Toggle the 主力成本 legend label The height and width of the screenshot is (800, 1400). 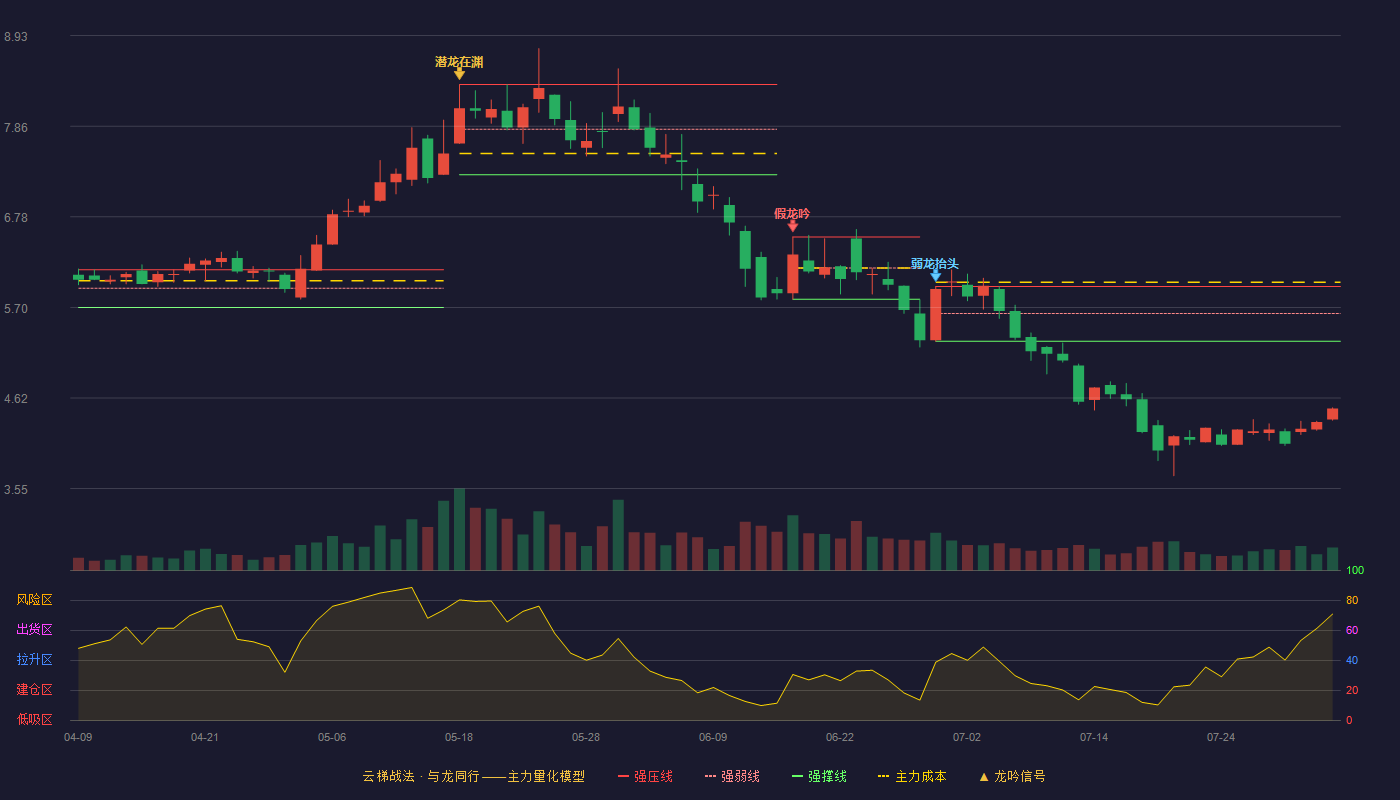click(x=920, y=776)
